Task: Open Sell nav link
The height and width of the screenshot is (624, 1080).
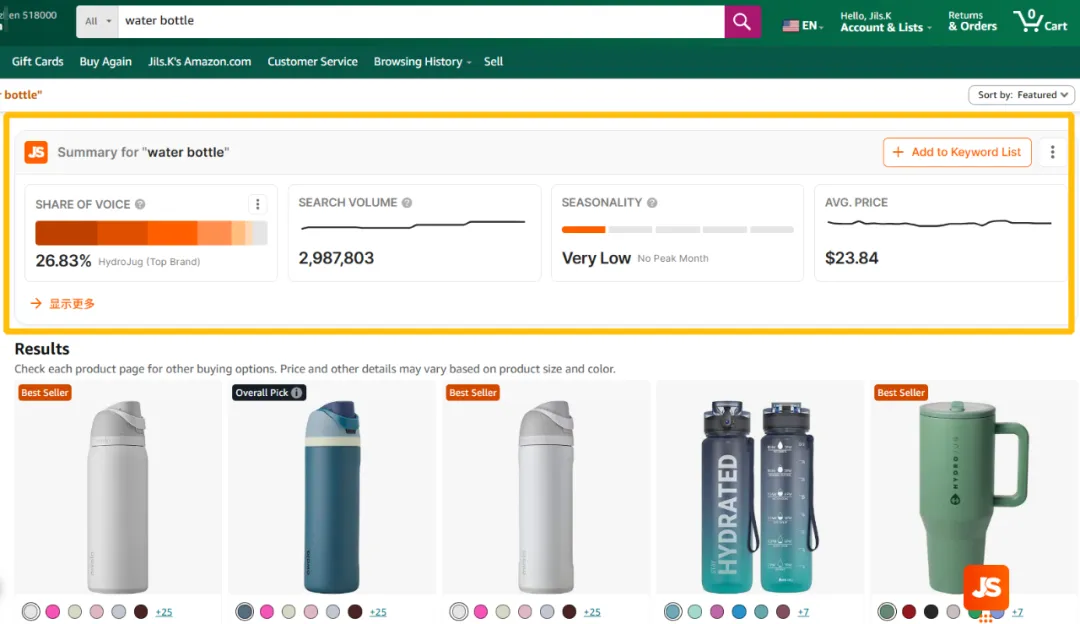Action: pyautogui.click(x=493, y=61)
